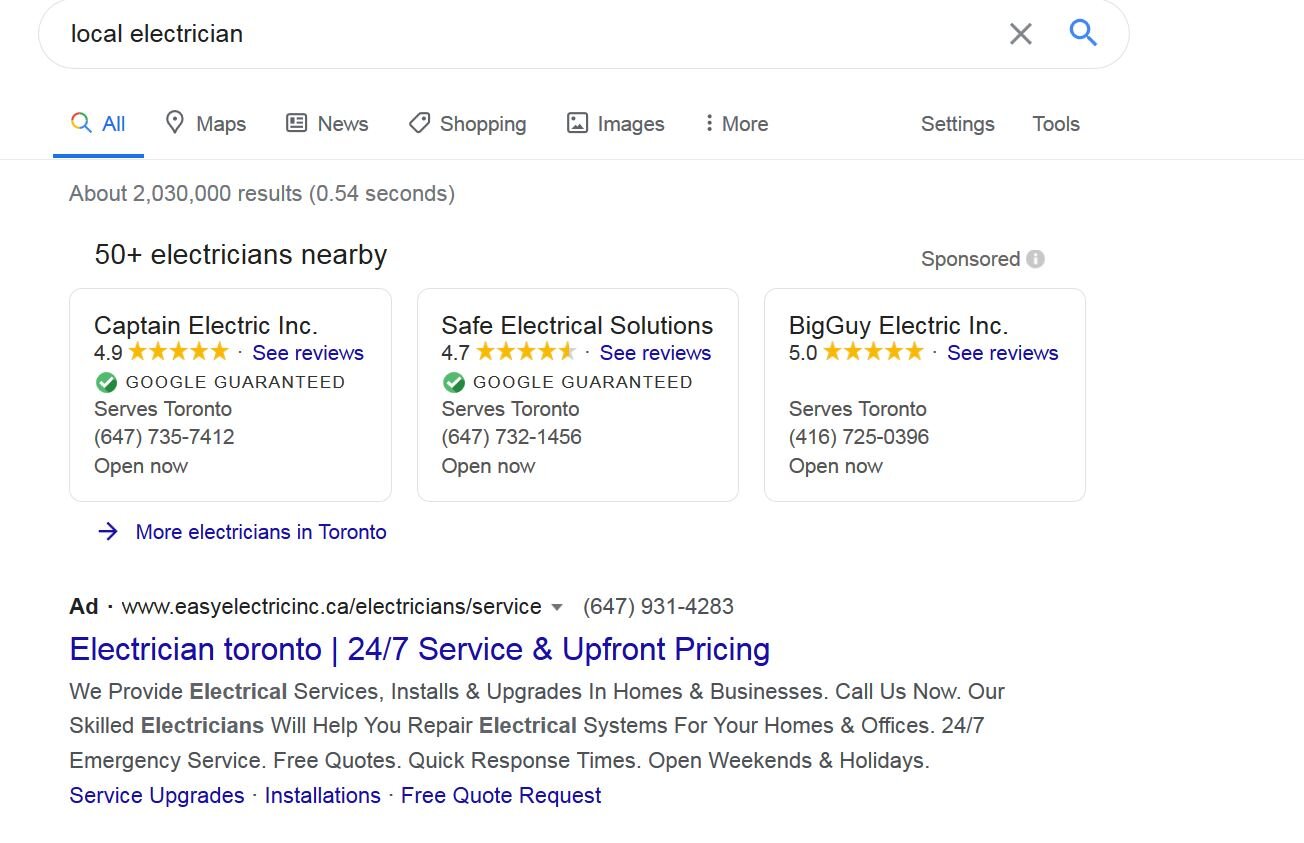Open the Tools menu

click(x=1056, y=124)
